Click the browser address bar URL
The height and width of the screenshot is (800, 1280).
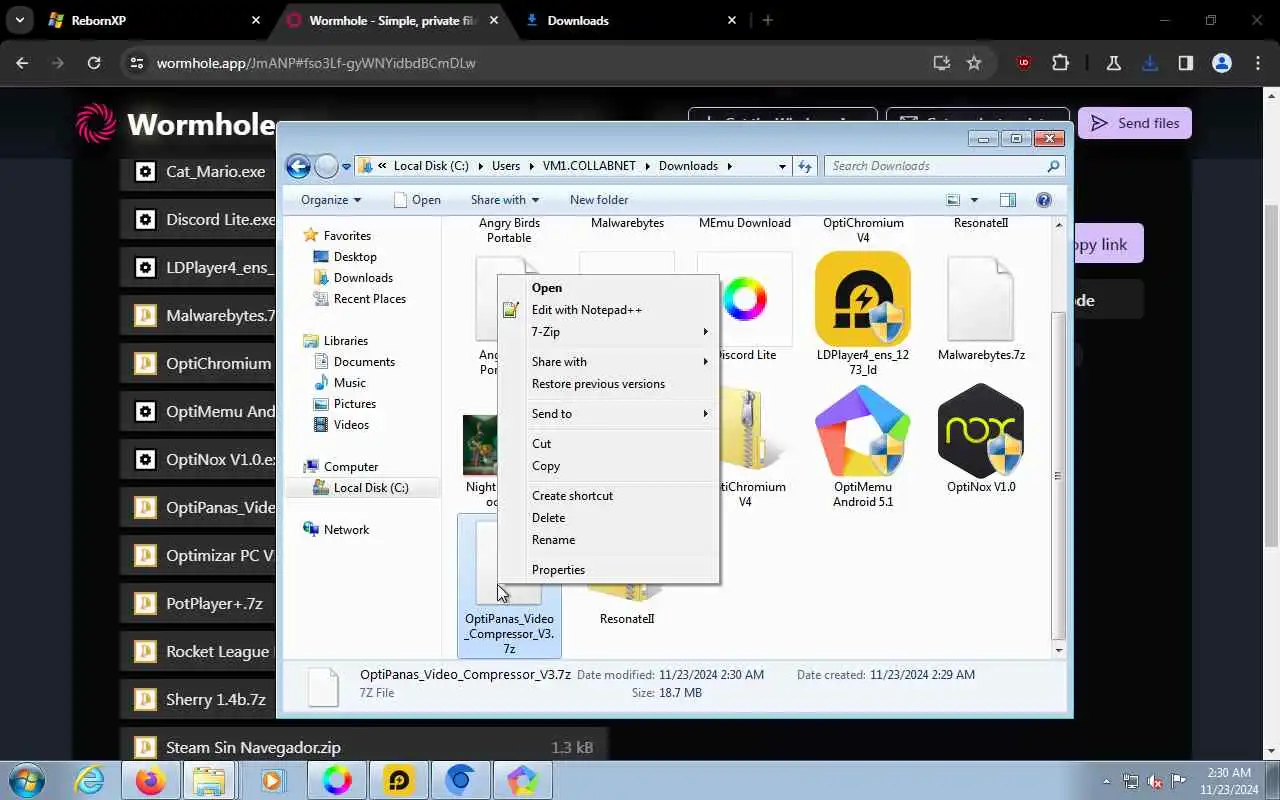pyautogui.click(x=316, y=63)
